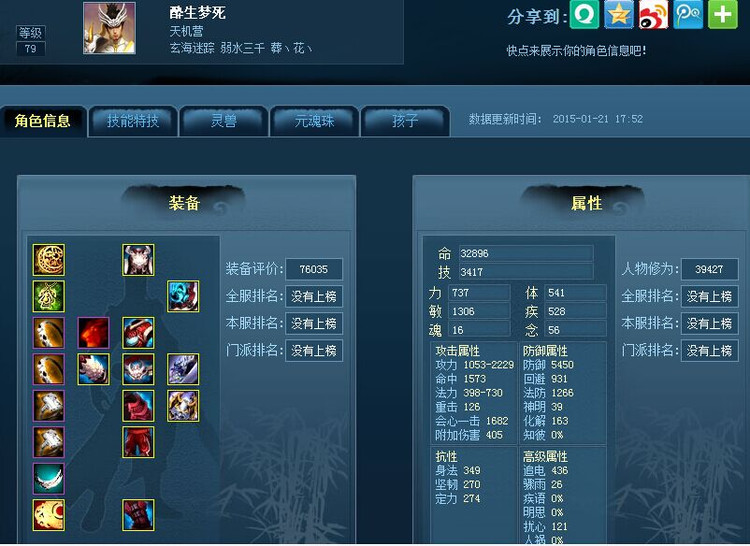Share to Sina Weibo icon

(653, 14)
